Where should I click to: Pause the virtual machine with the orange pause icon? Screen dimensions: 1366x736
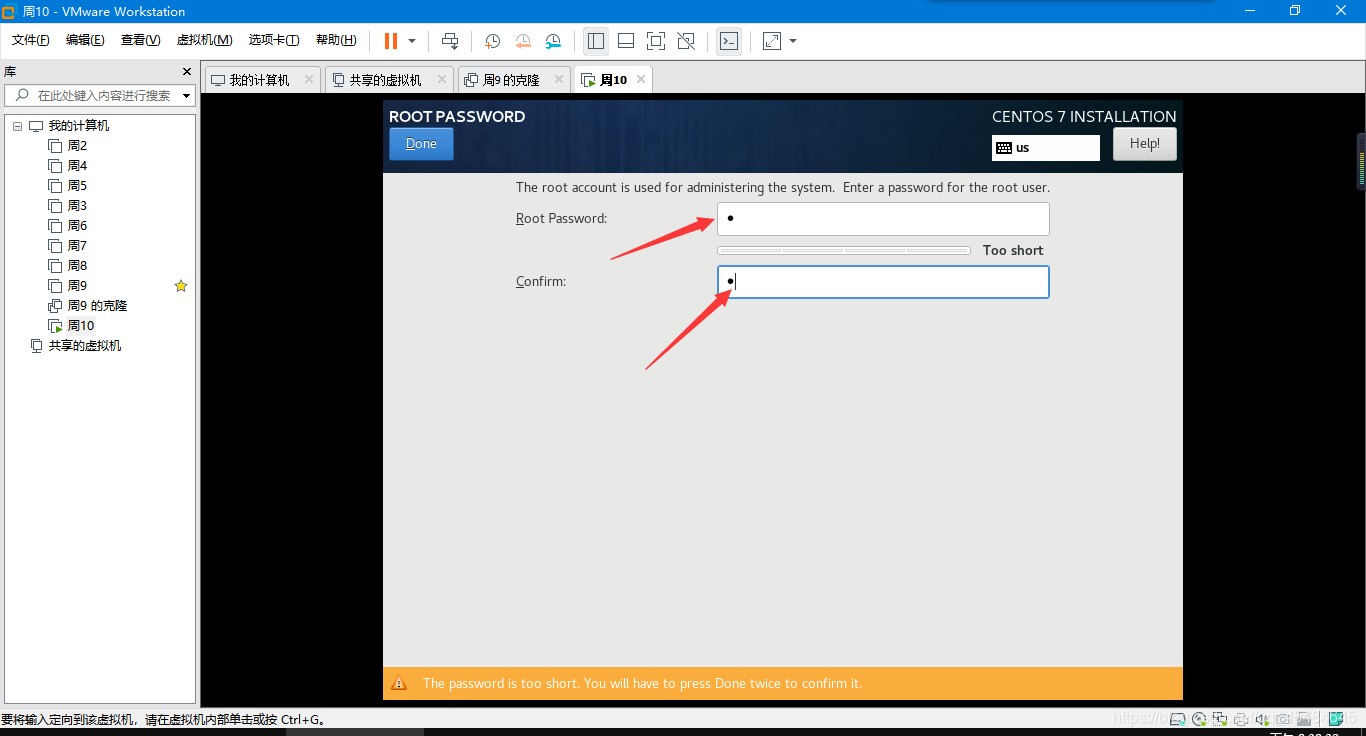[x=391, y=41]
